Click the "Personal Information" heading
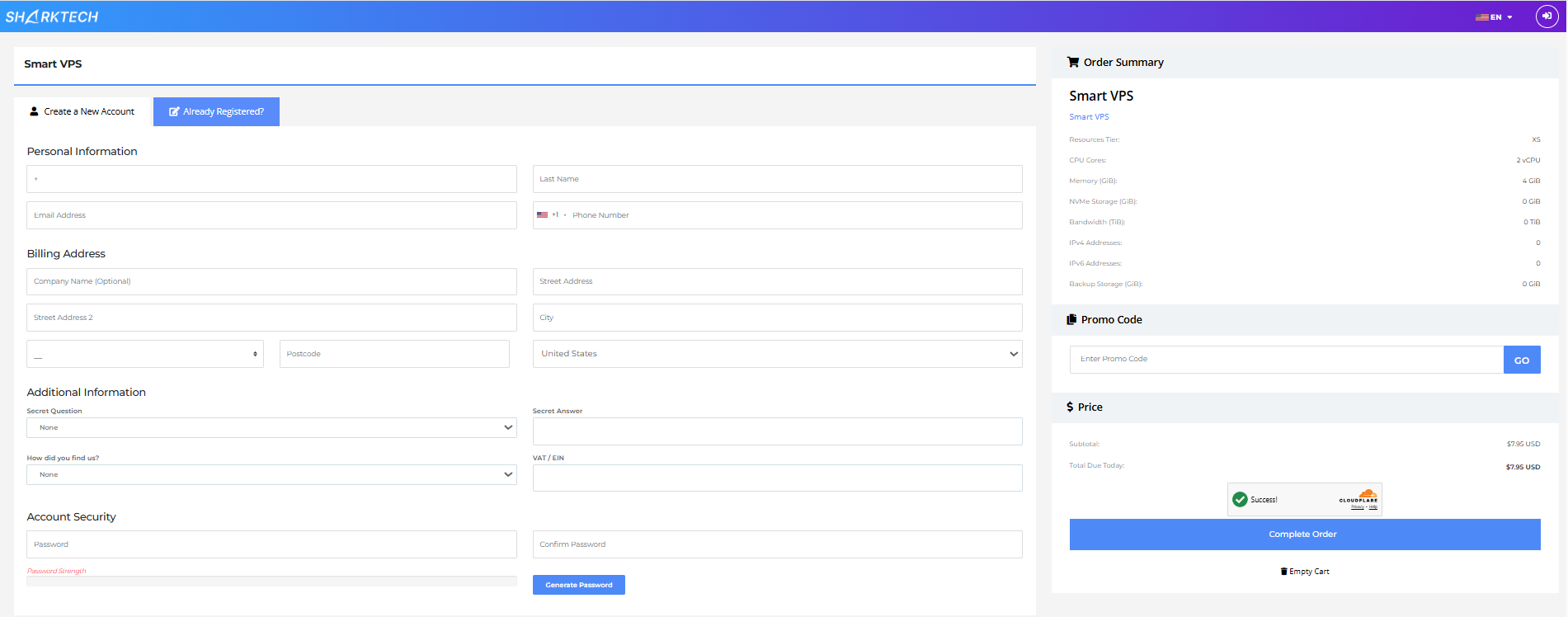 82,151
